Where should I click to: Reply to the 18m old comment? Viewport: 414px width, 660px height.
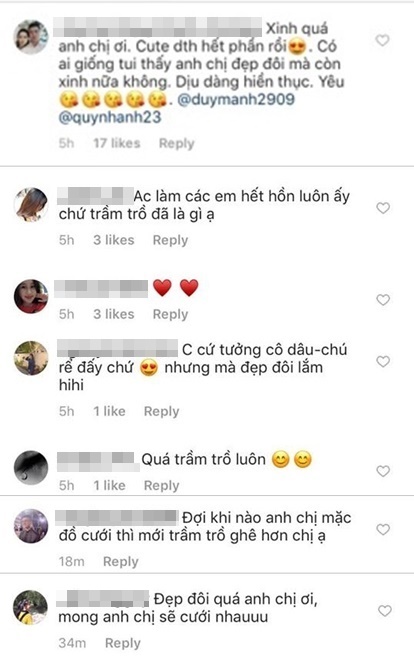[x=121, y=562]
